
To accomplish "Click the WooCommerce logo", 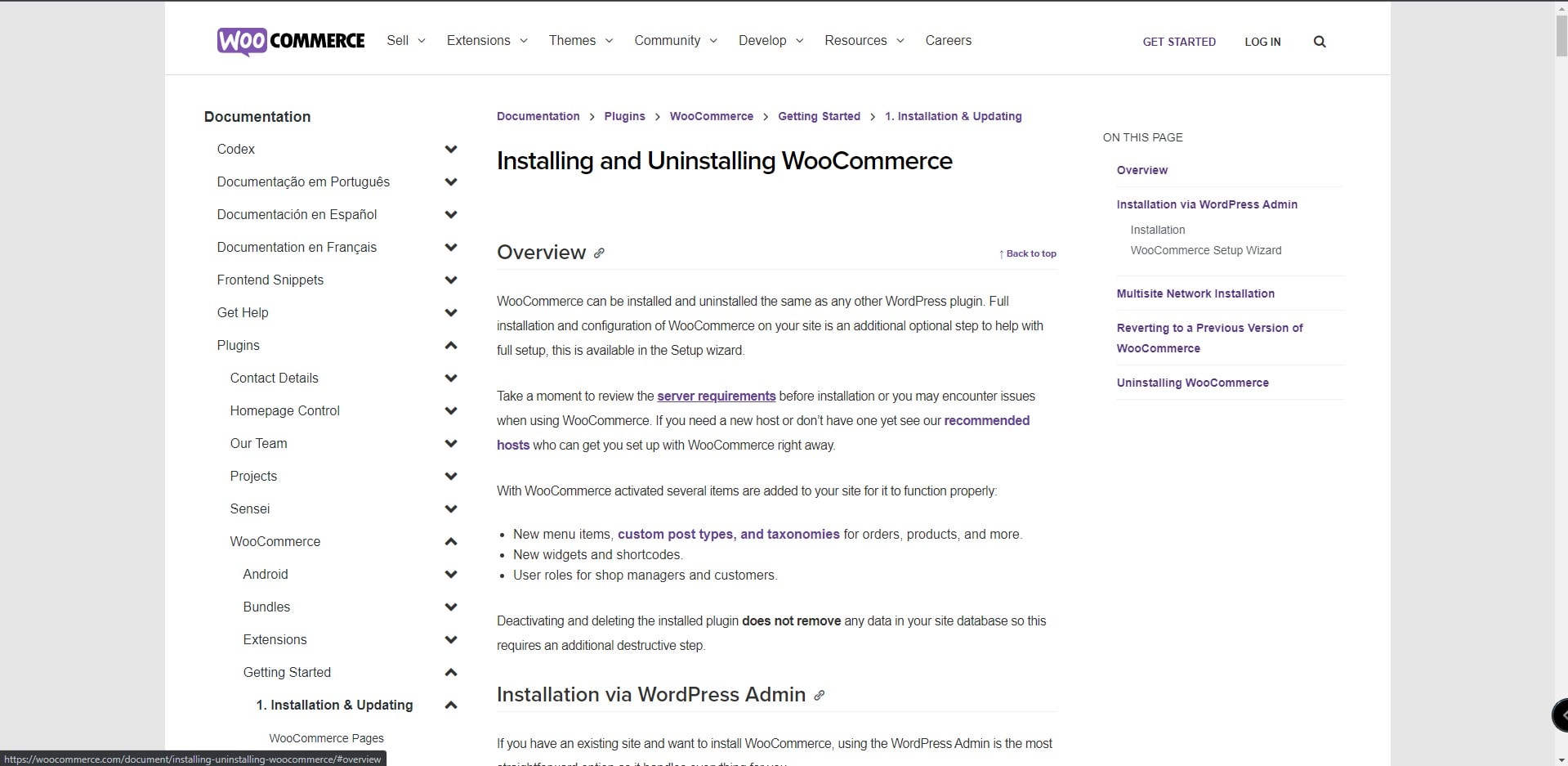I will [x=291, y=41].
